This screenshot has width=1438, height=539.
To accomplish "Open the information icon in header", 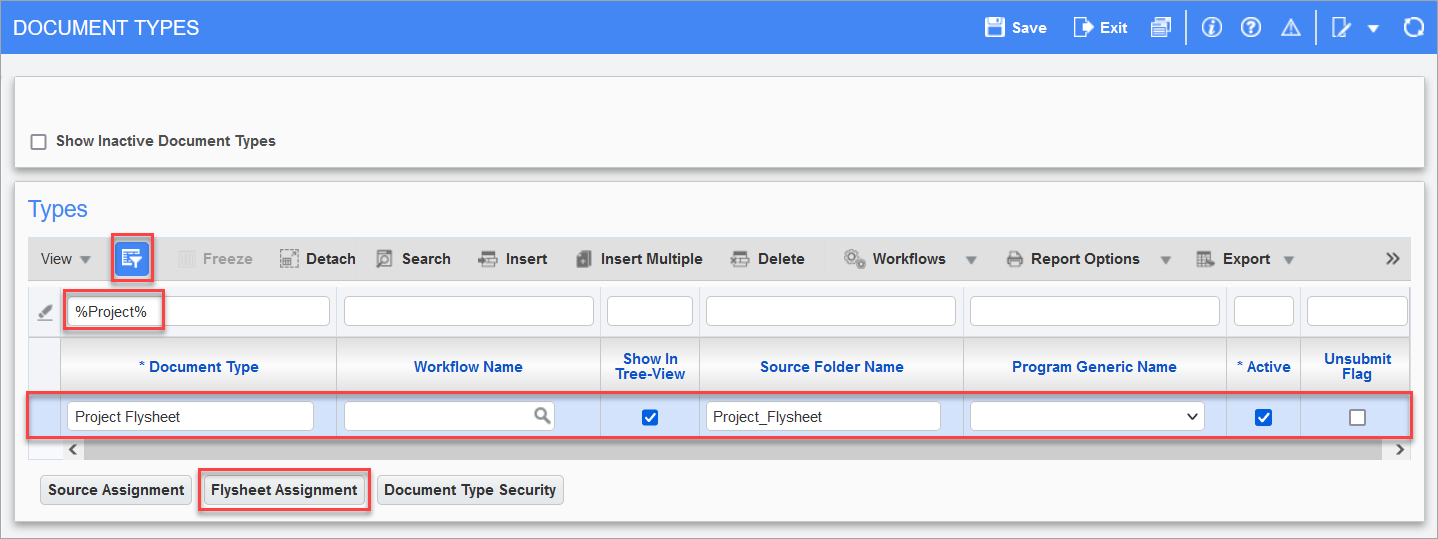I will pyautogui.click(x=1212, y=27).
